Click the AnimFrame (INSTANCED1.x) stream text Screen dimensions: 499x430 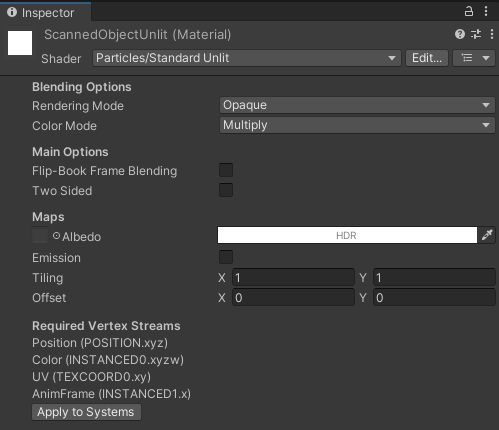click(x=111, y=394)
